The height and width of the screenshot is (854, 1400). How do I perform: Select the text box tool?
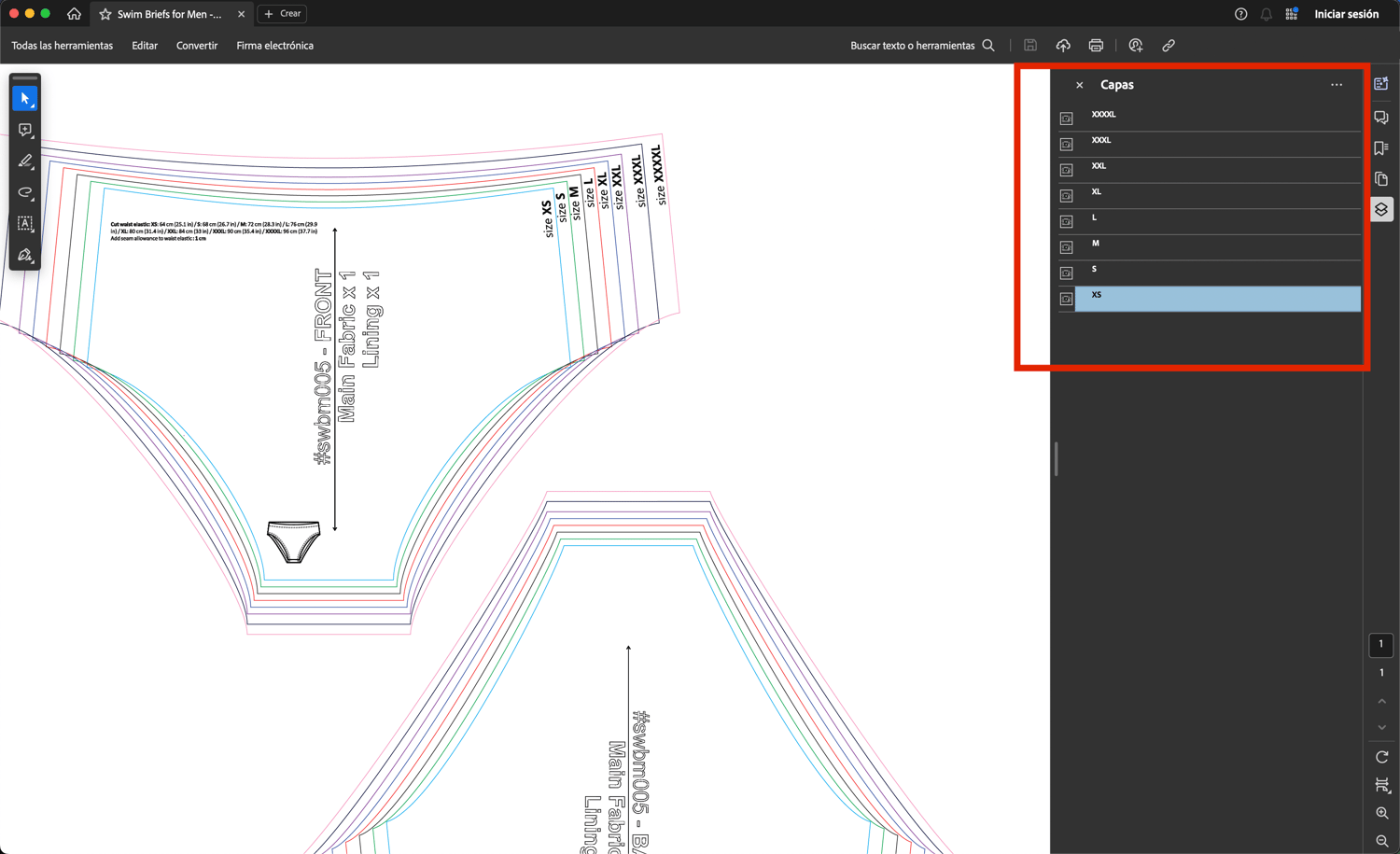[25, 224]
